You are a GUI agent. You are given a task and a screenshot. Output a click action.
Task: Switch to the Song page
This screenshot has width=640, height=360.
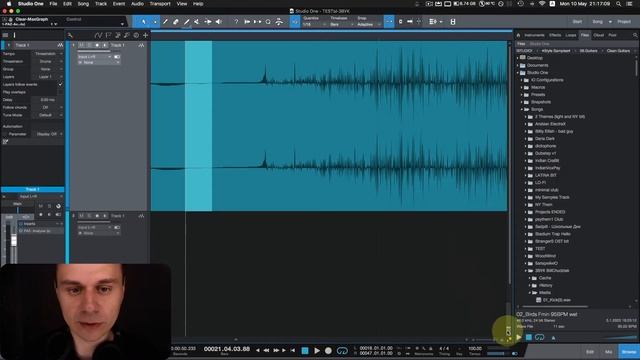(598, 22)
